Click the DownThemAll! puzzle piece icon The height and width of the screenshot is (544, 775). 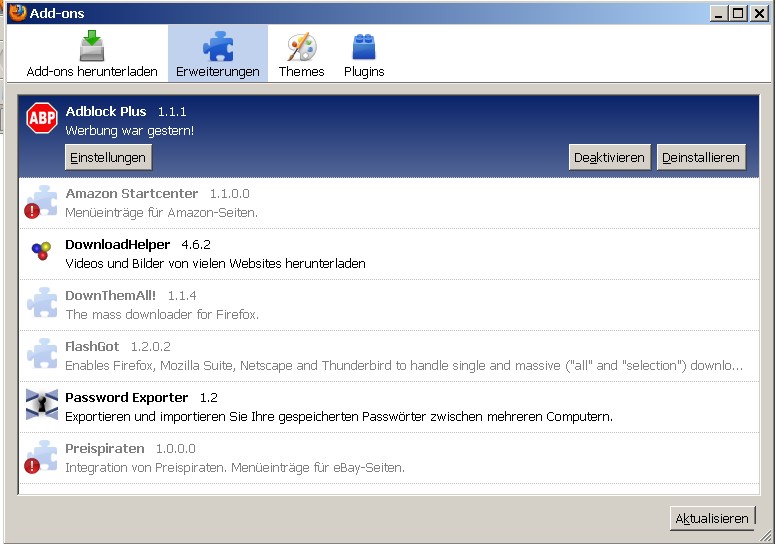click(42, 302)
